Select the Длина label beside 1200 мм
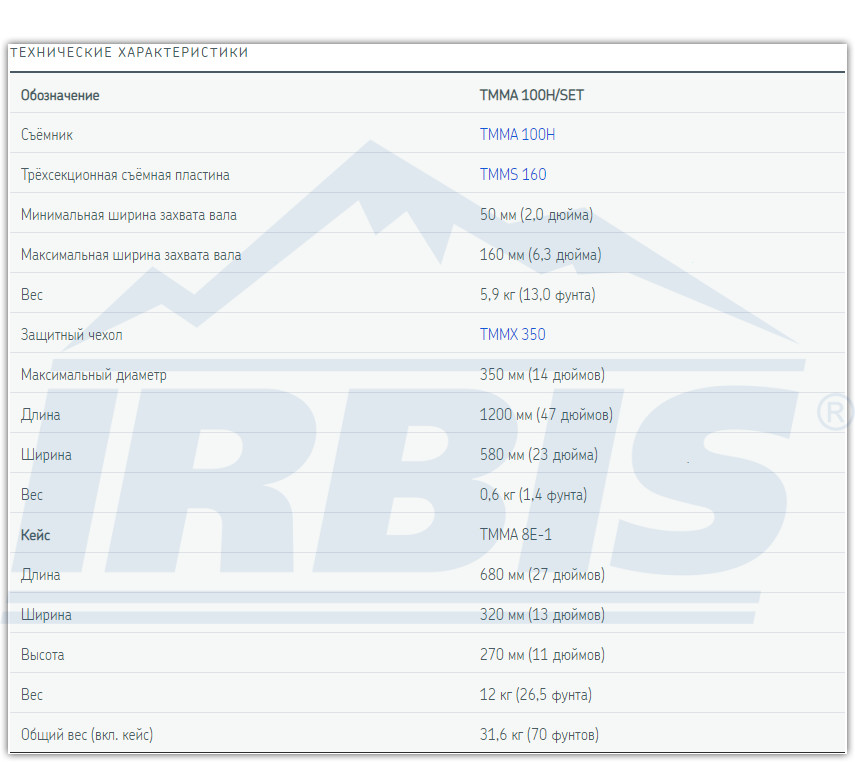Screen dimensions: 855x762 click(40, 415)
